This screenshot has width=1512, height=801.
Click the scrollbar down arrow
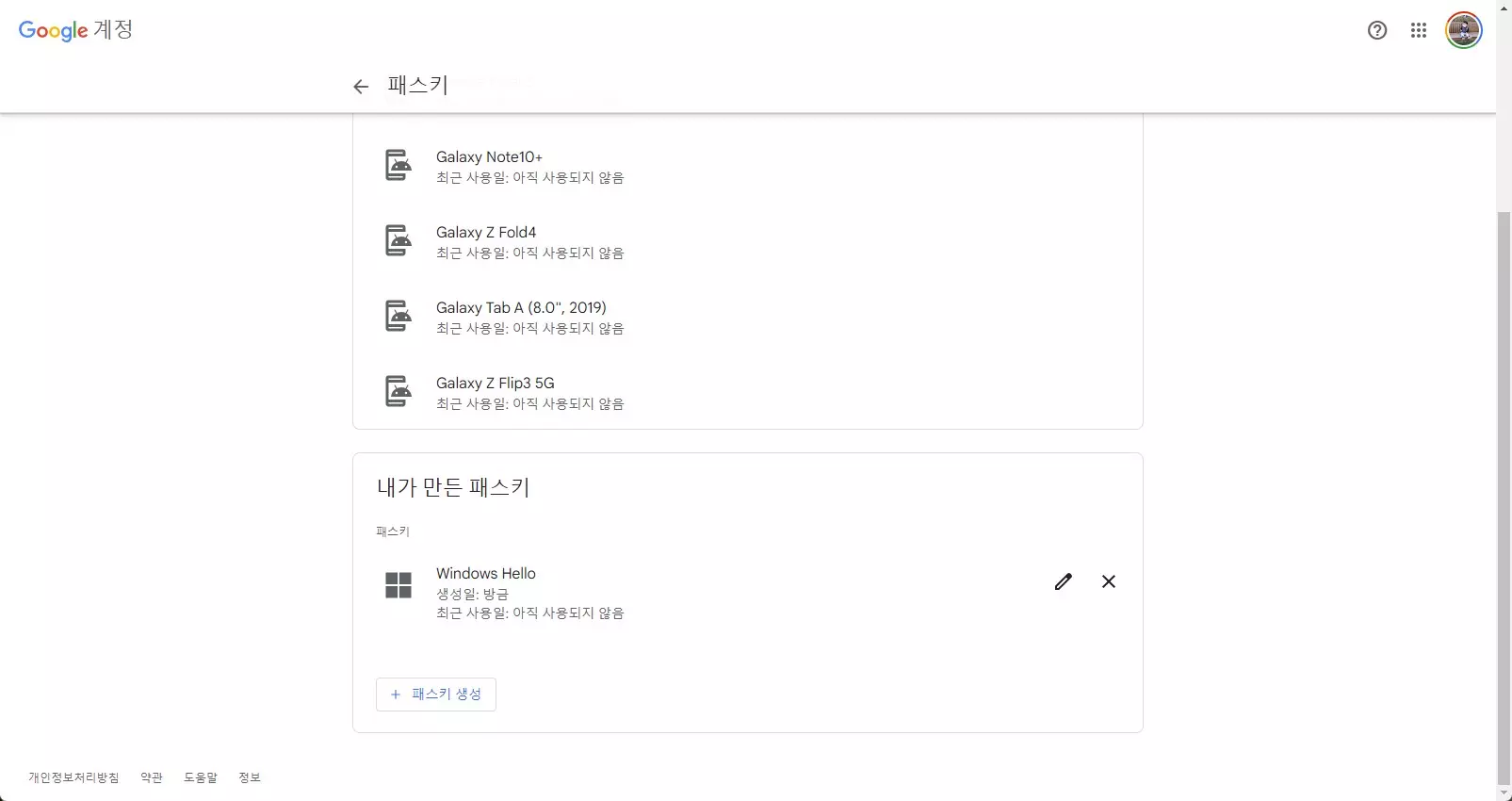tap(1503, 793)
